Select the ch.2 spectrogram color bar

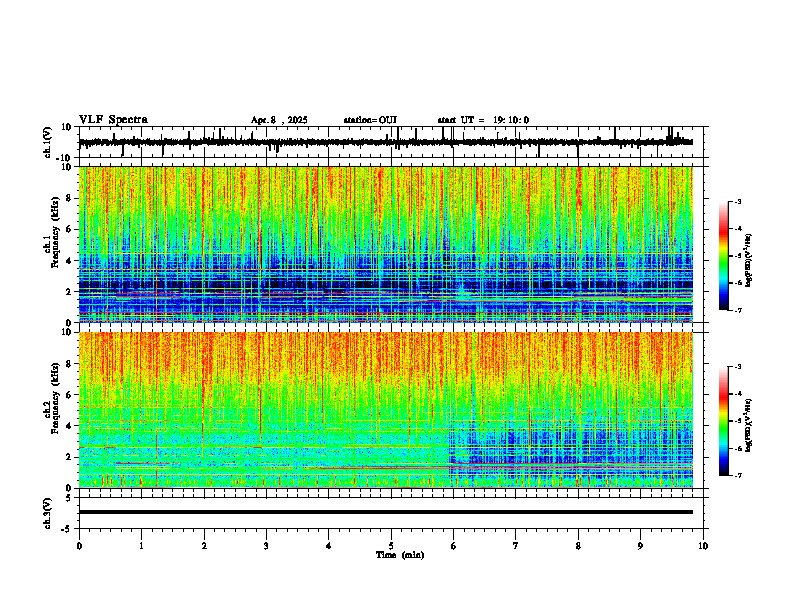723,421
